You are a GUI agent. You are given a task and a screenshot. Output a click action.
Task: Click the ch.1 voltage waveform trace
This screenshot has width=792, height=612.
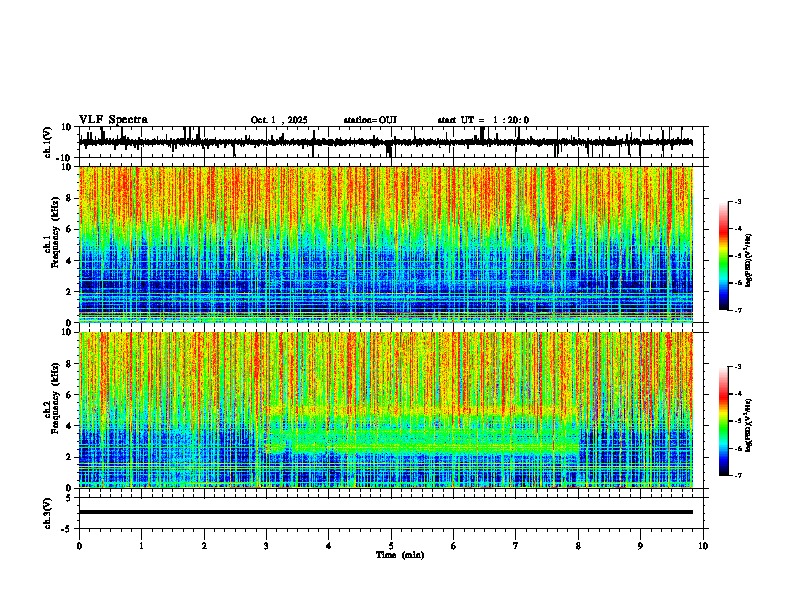(x=386, y=142)
